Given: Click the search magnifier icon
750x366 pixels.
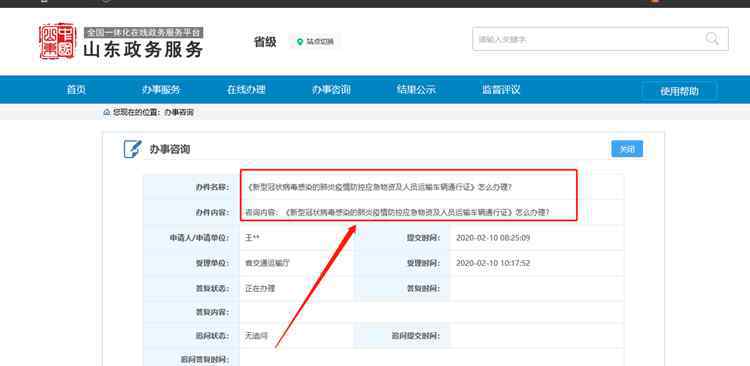Looking at the screenshot, I should coord(712,39).
